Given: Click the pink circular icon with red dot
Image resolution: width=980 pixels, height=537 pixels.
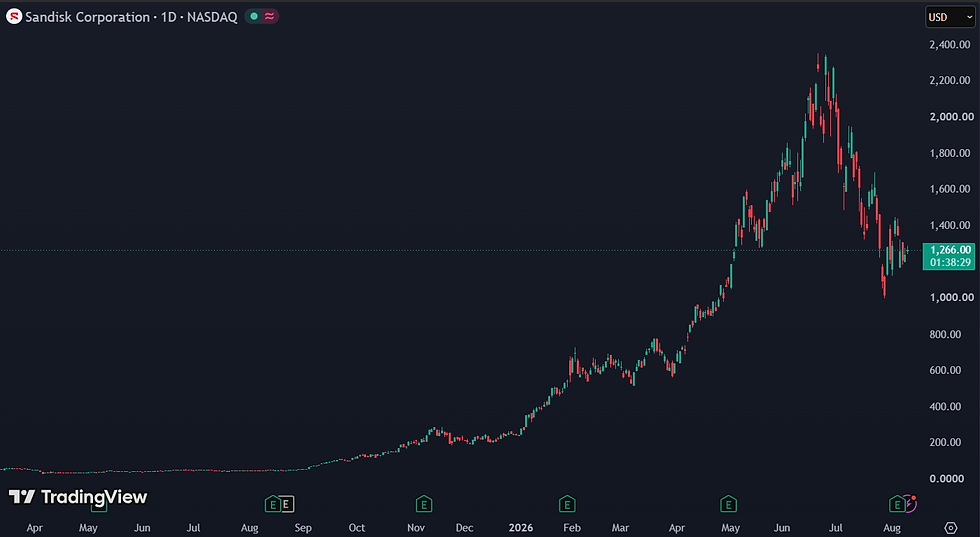Looking at the screenshot, I should pos(910,503).
